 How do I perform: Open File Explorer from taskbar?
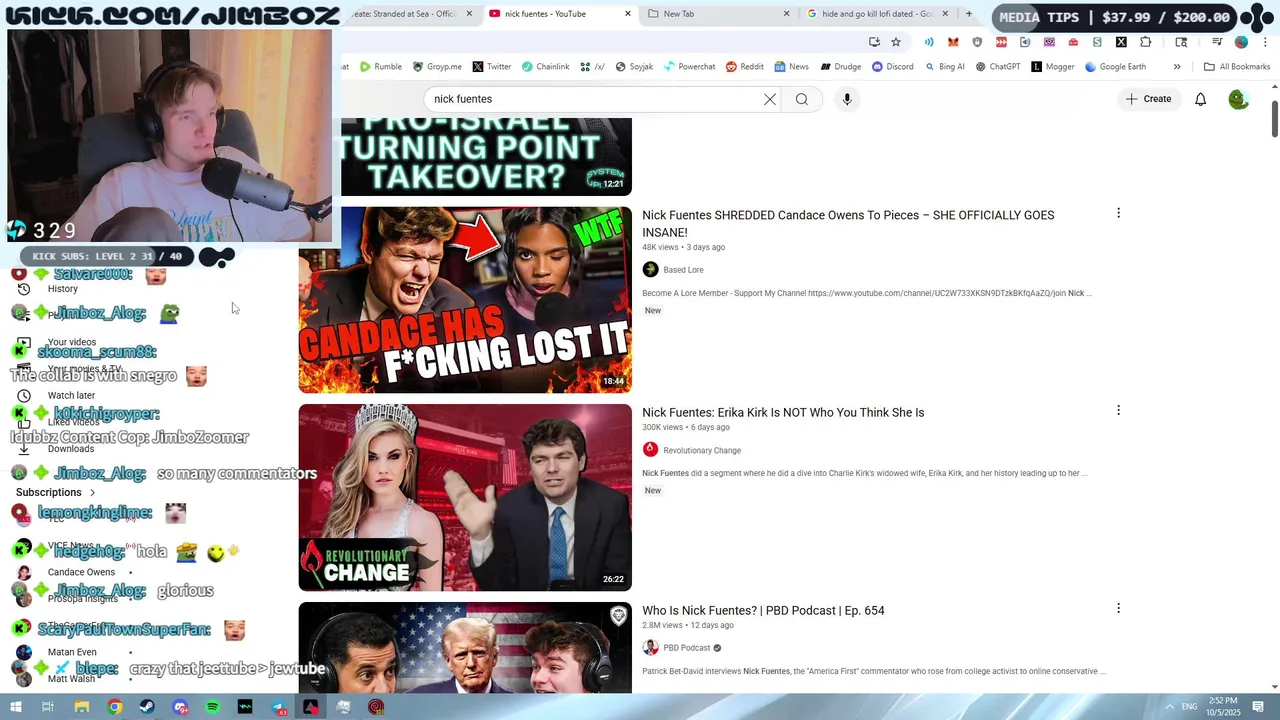[82, 707]
